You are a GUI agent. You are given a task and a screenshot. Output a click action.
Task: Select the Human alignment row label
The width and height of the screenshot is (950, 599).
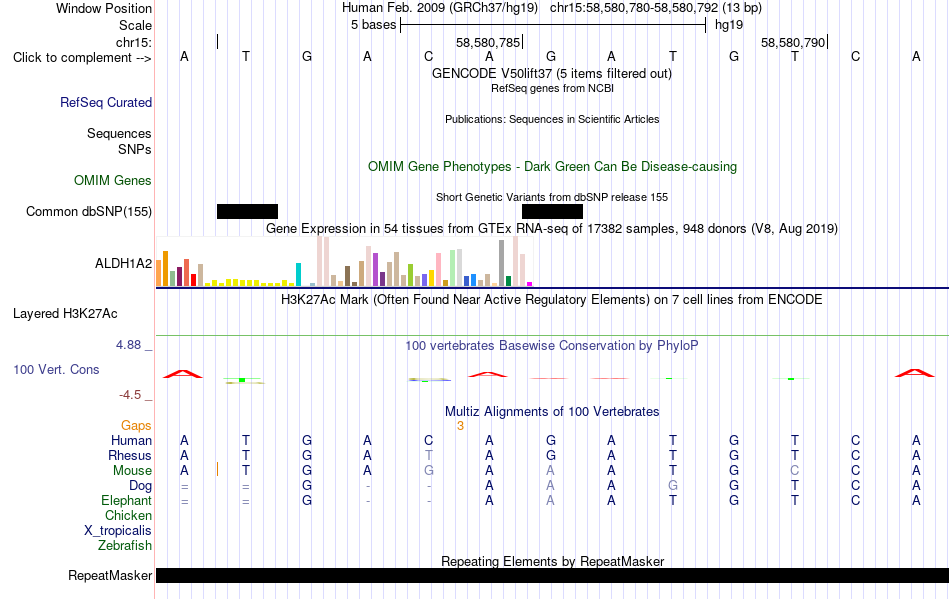(131, 440)
